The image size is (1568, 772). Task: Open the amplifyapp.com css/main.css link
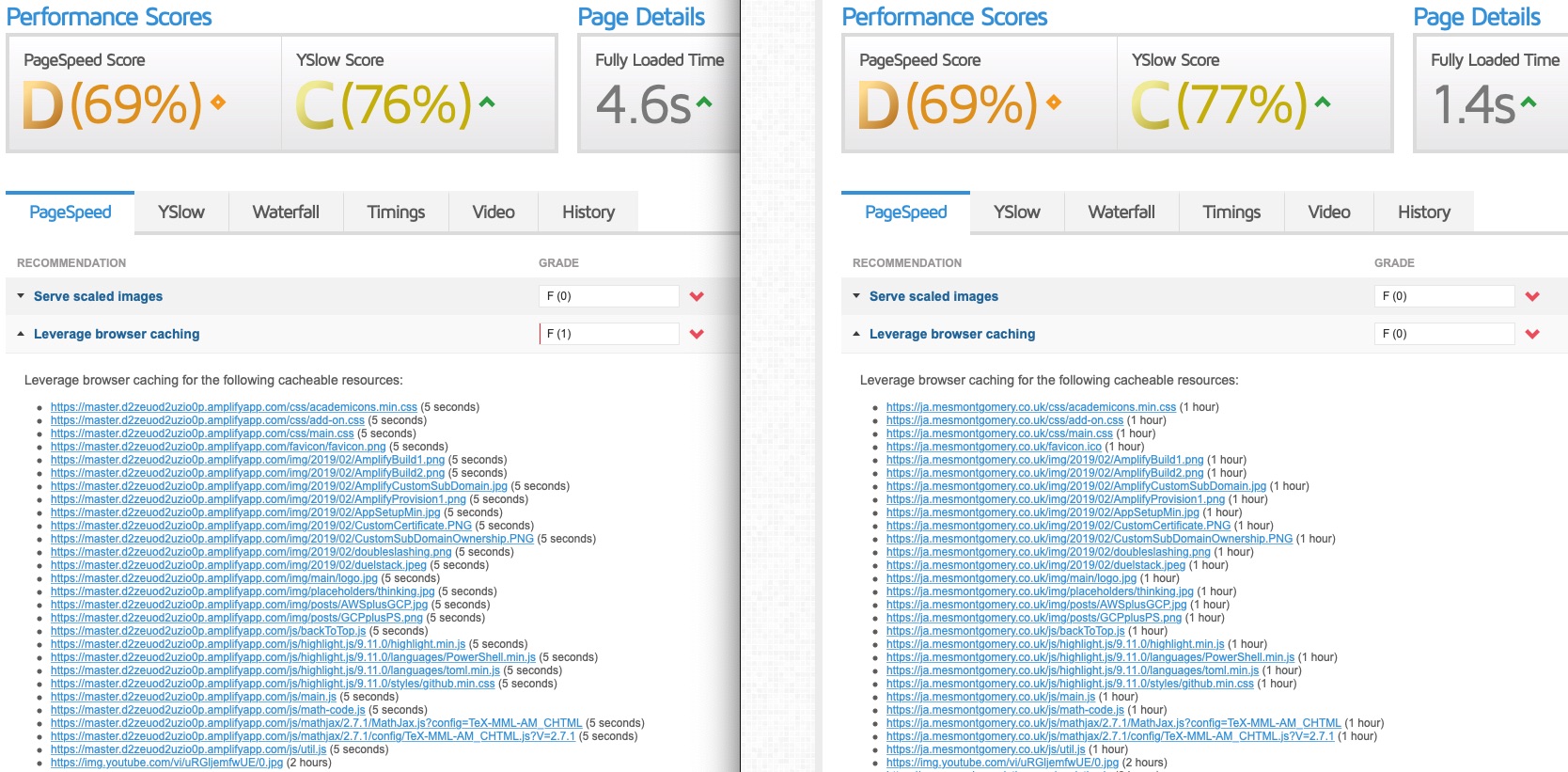202,433
